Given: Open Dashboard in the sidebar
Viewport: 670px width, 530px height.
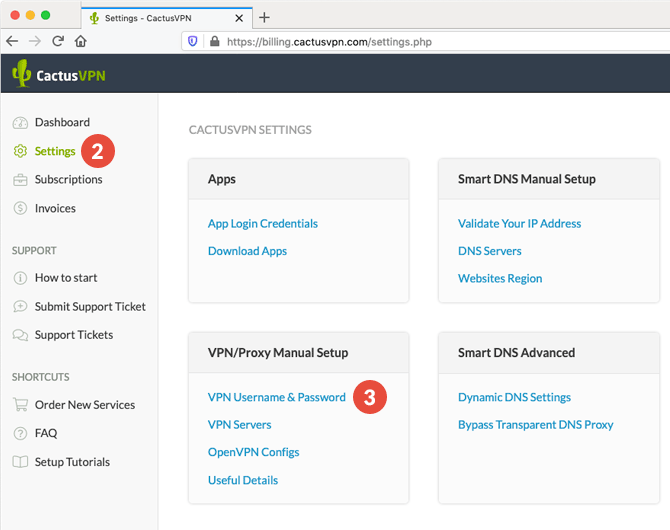Looking at the screenshot, I should point(62,122).
